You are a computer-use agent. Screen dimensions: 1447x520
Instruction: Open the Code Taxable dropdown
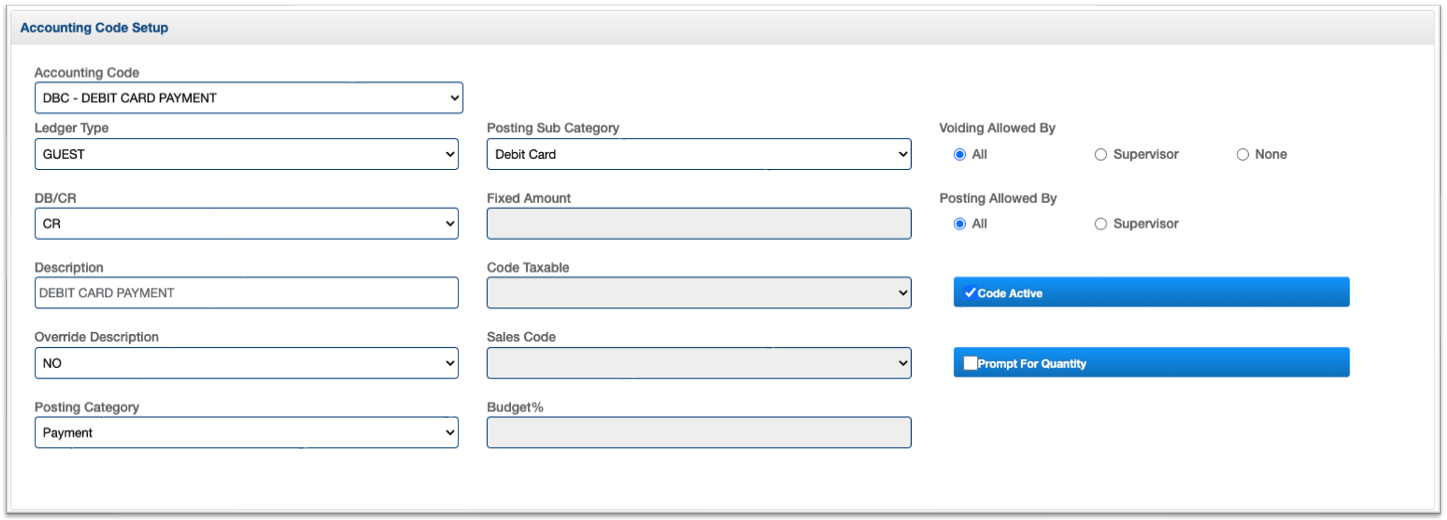[698, 293]
